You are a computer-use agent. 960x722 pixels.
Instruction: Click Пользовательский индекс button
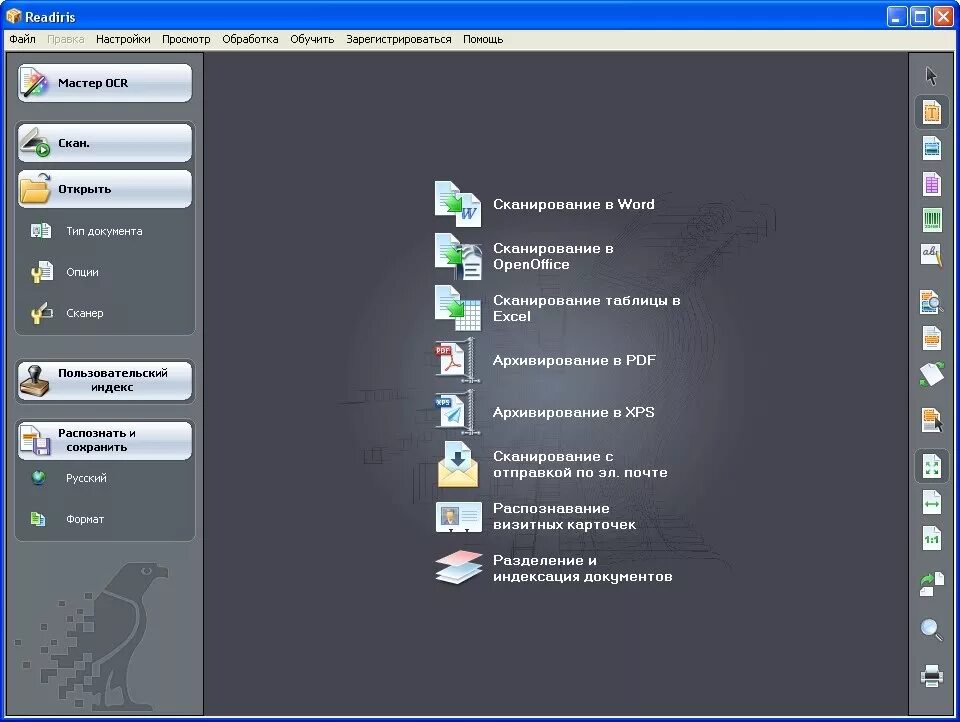[x=105, y=380]
